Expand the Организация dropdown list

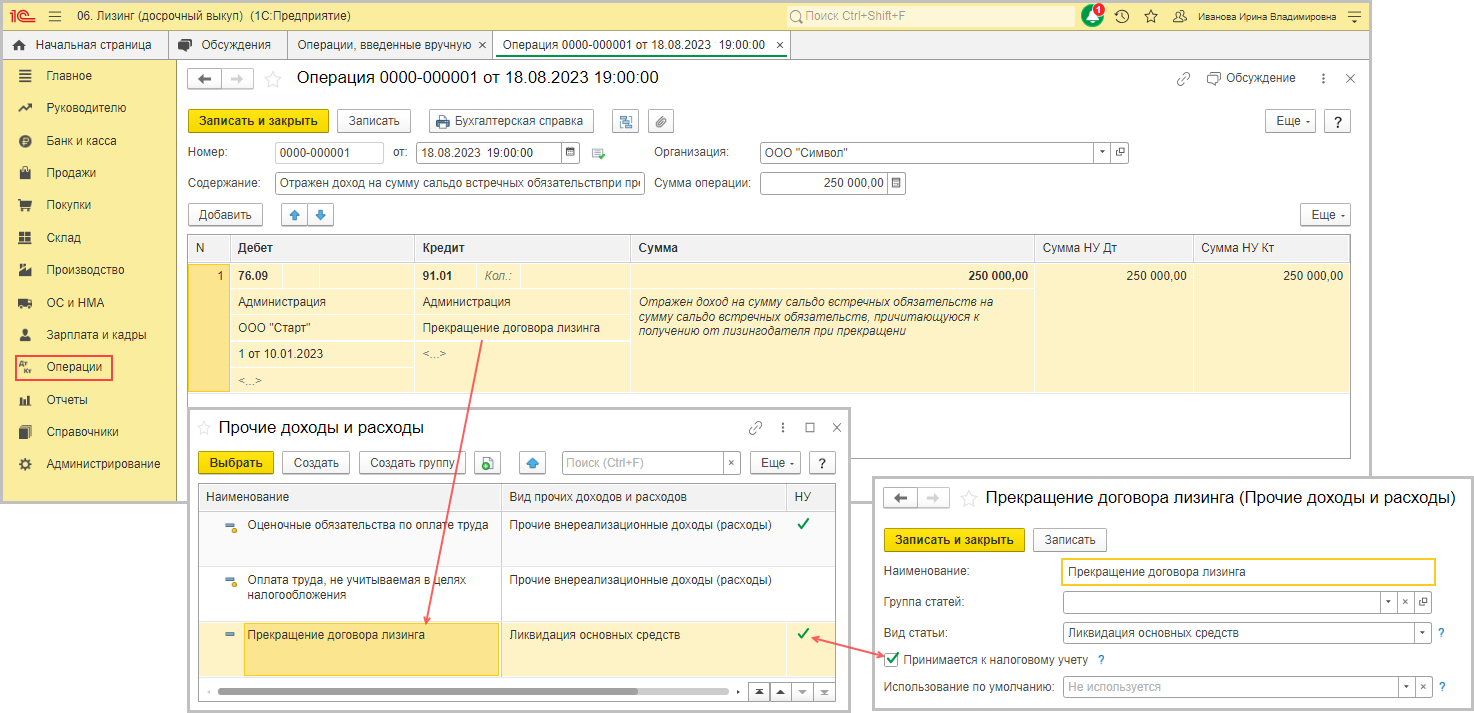point(1102,153)
